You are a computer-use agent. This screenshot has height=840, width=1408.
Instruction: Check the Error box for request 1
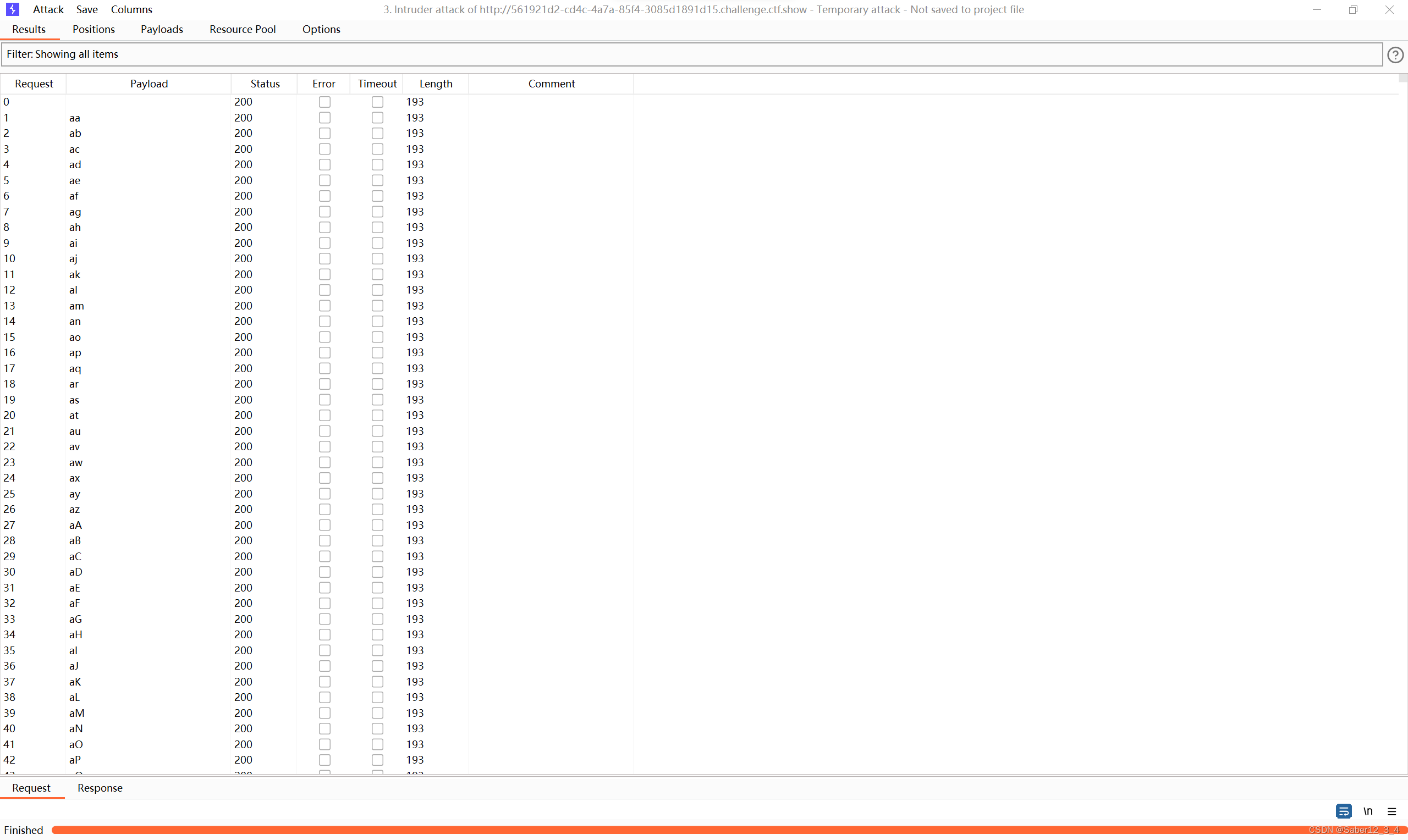point(324,118)
